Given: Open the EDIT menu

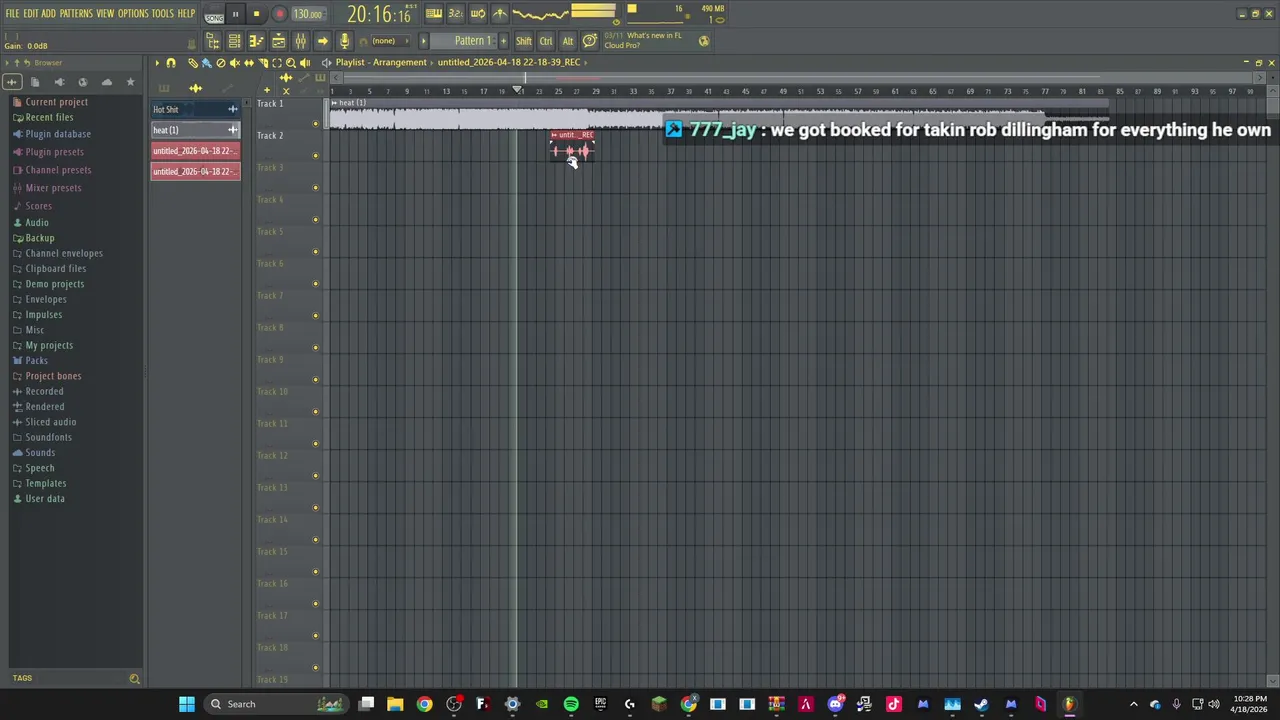Looking at the screenshot, I should coord(30,14).
